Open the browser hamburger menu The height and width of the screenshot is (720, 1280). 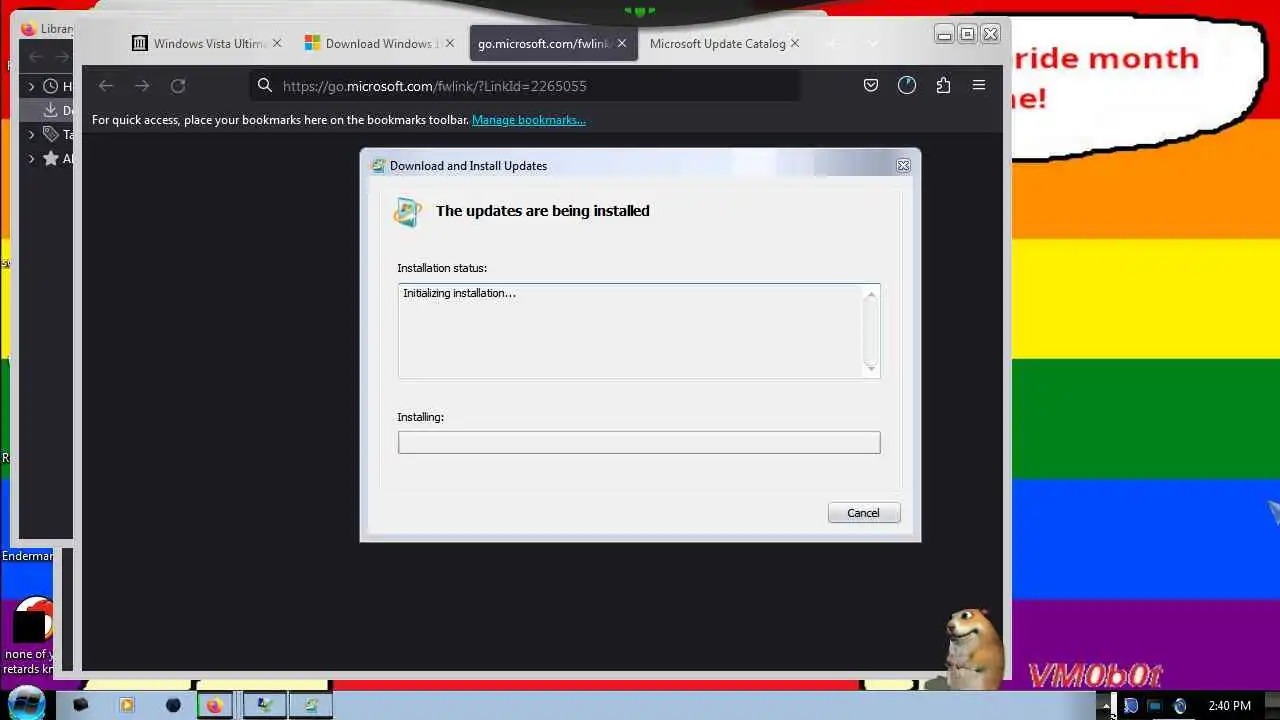[x=979, y=86]
